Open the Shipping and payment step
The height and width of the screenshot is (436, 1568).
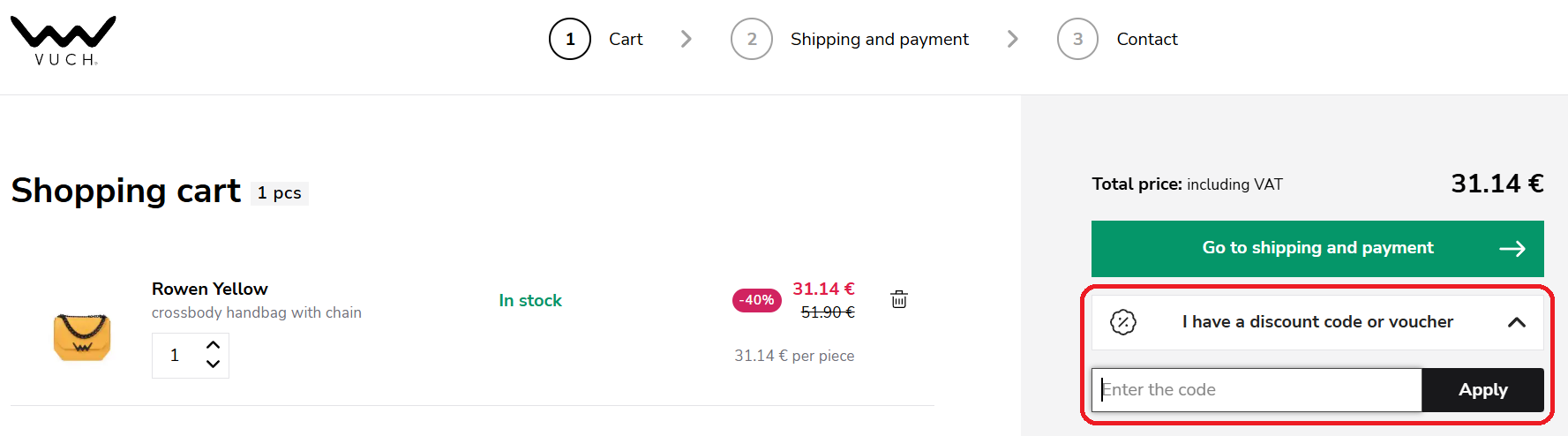pyautogui.click(x=879, y=39)
